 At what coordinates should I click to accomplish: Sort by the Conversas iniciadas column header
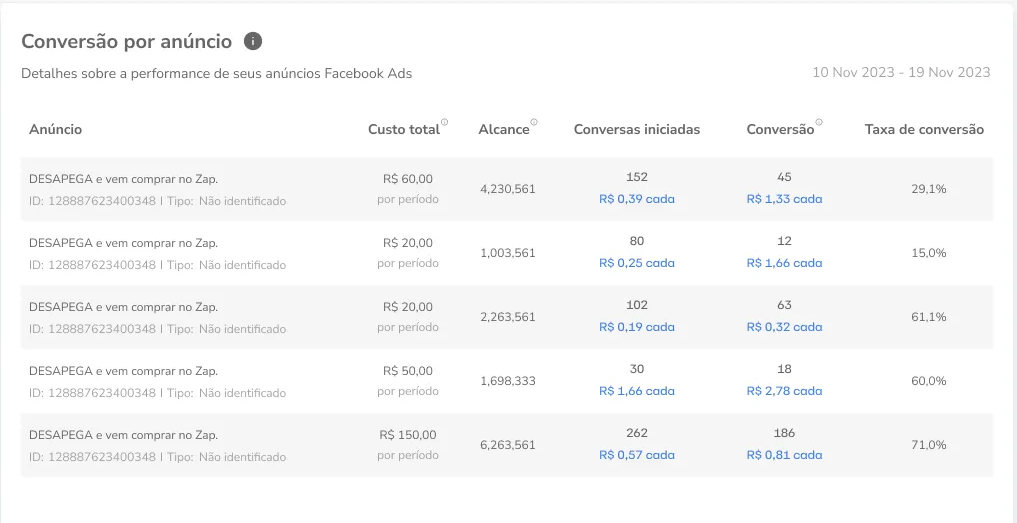click(636, 130)
